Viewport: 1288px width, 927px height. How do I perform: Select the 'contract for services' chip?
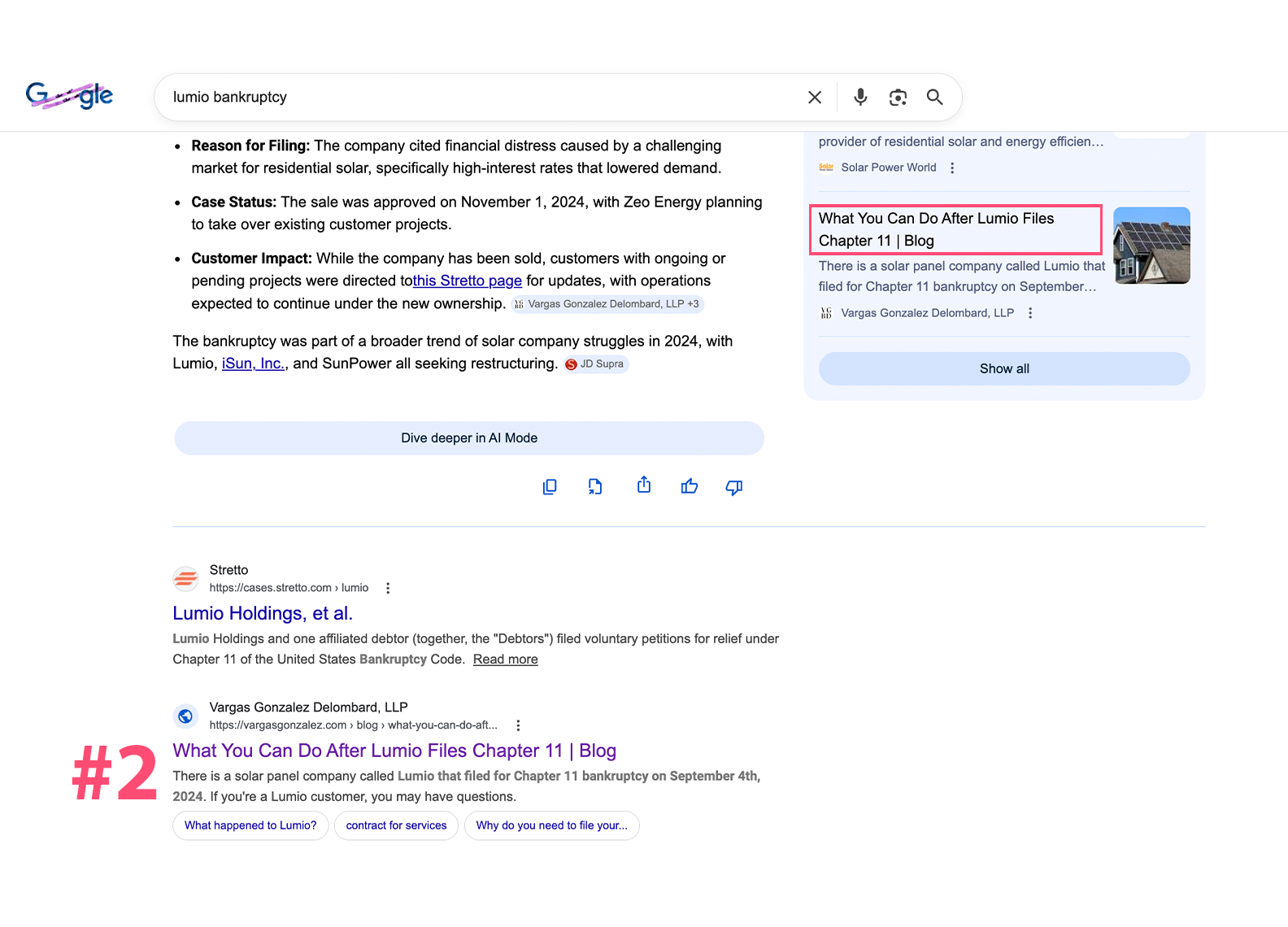(x=396, y=825)
